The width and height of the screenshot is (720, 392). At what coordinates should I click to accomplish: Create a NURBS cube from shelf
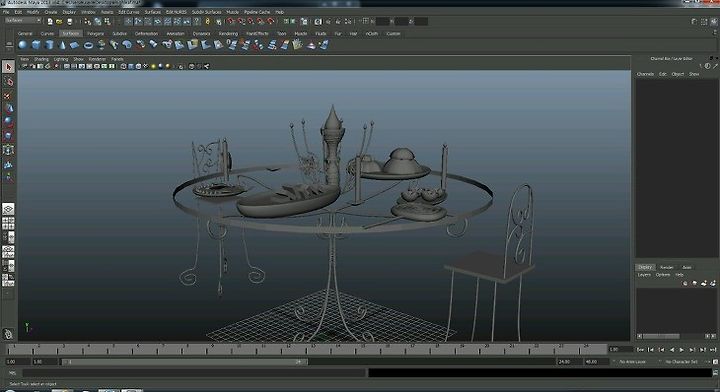[36, 45]
